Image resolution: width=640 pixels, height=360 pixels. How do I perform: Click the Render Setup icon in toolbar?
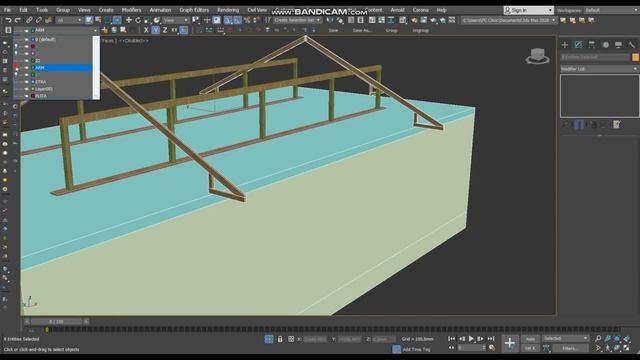tap(415, 20)
